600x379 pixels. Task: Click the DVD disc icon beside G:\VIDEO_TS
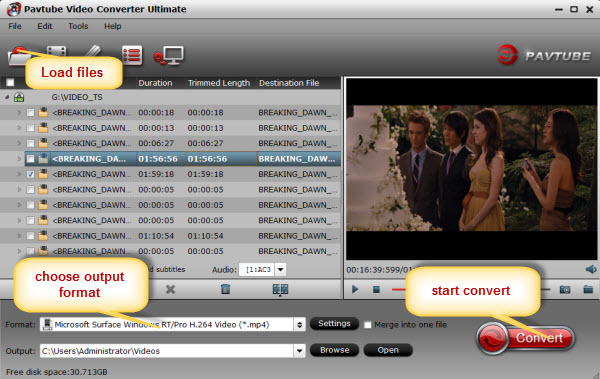pyautogui.click(x=19, y=97)
